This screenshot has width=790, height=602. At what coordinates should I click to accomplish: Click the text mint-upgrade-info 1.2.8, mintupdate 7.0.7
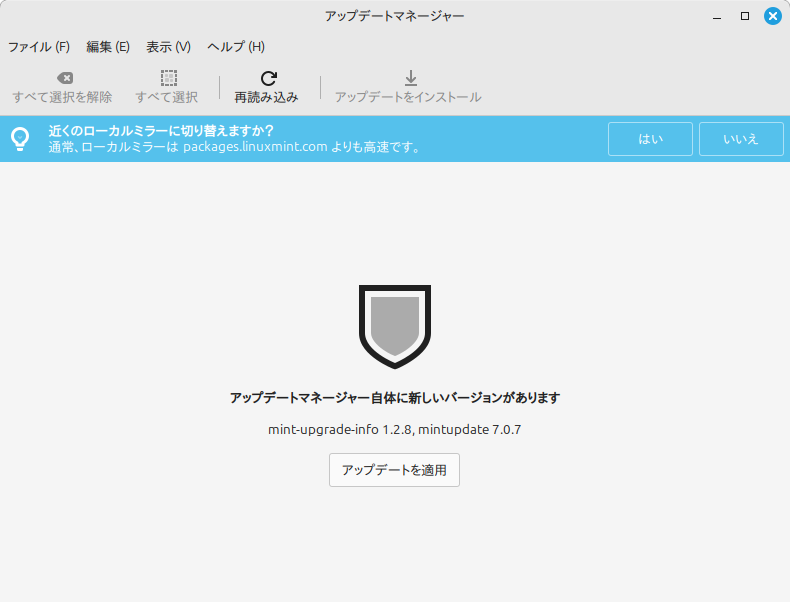click(x=394, y=430)
